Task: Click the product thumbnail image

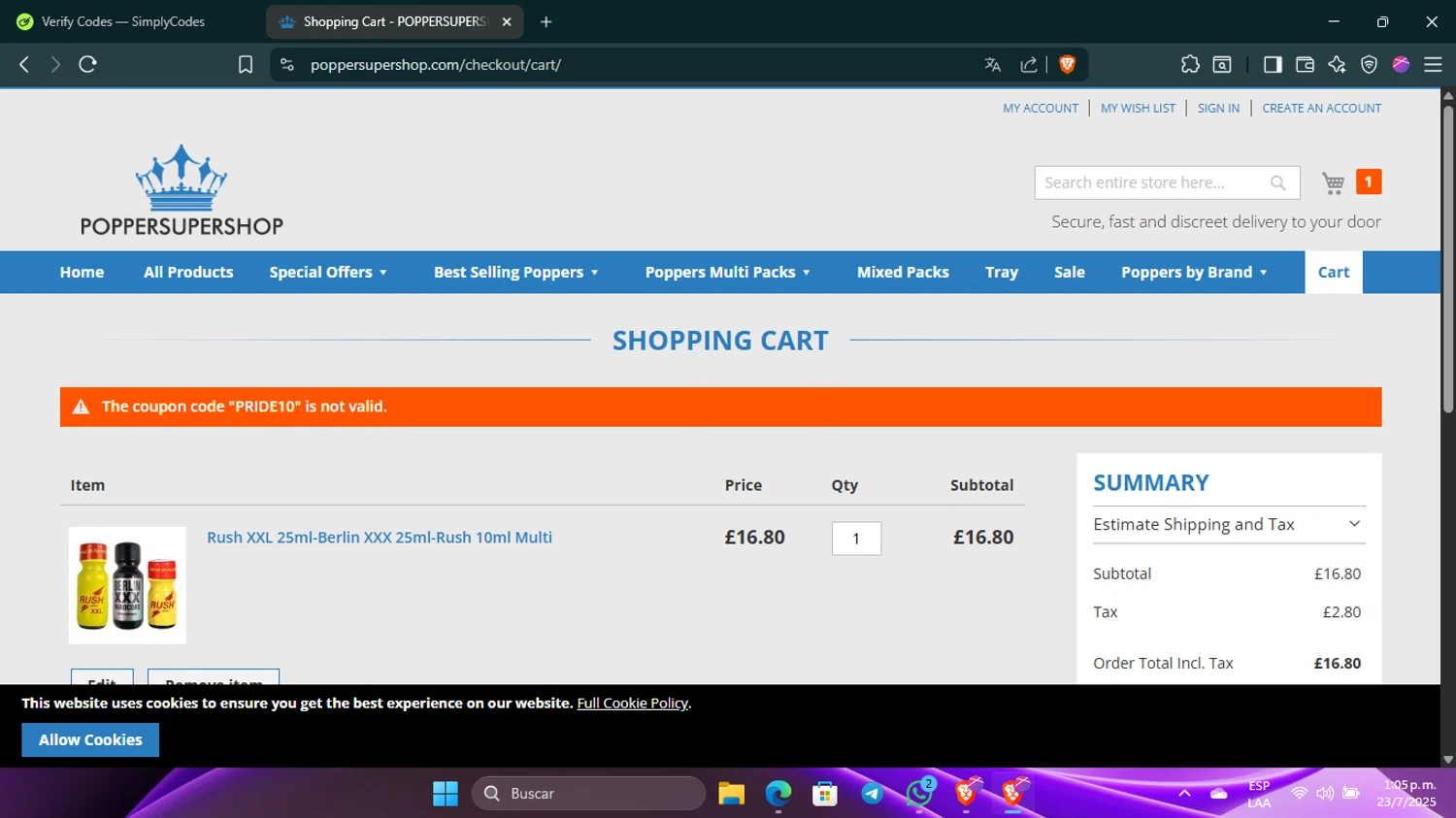Action: pyautogui.click(x=127, y=585)
